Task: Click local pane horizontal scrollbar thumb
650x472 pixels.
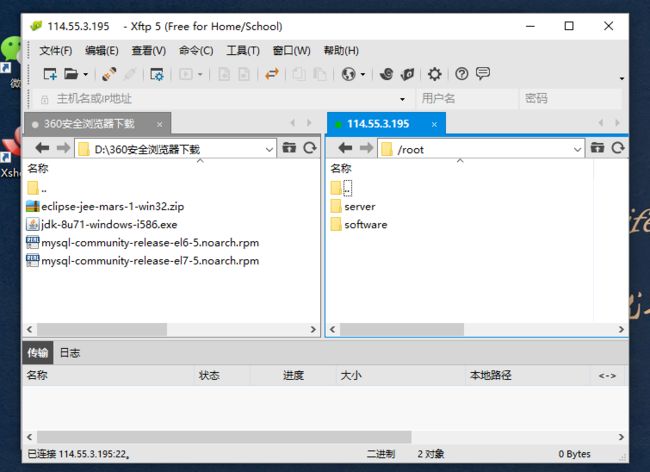Action: 102,329
